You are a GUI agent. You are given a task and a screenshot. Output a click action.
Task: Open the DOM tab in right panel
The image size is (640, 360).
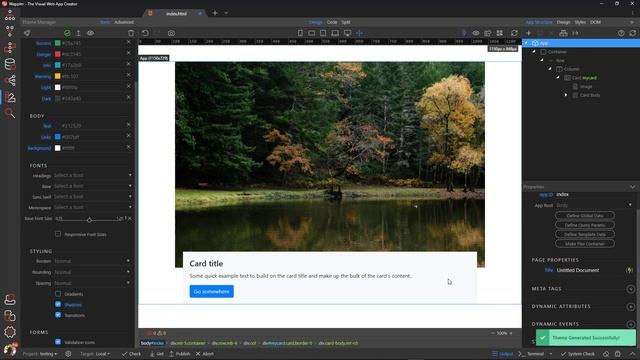[x=595, y=22]
